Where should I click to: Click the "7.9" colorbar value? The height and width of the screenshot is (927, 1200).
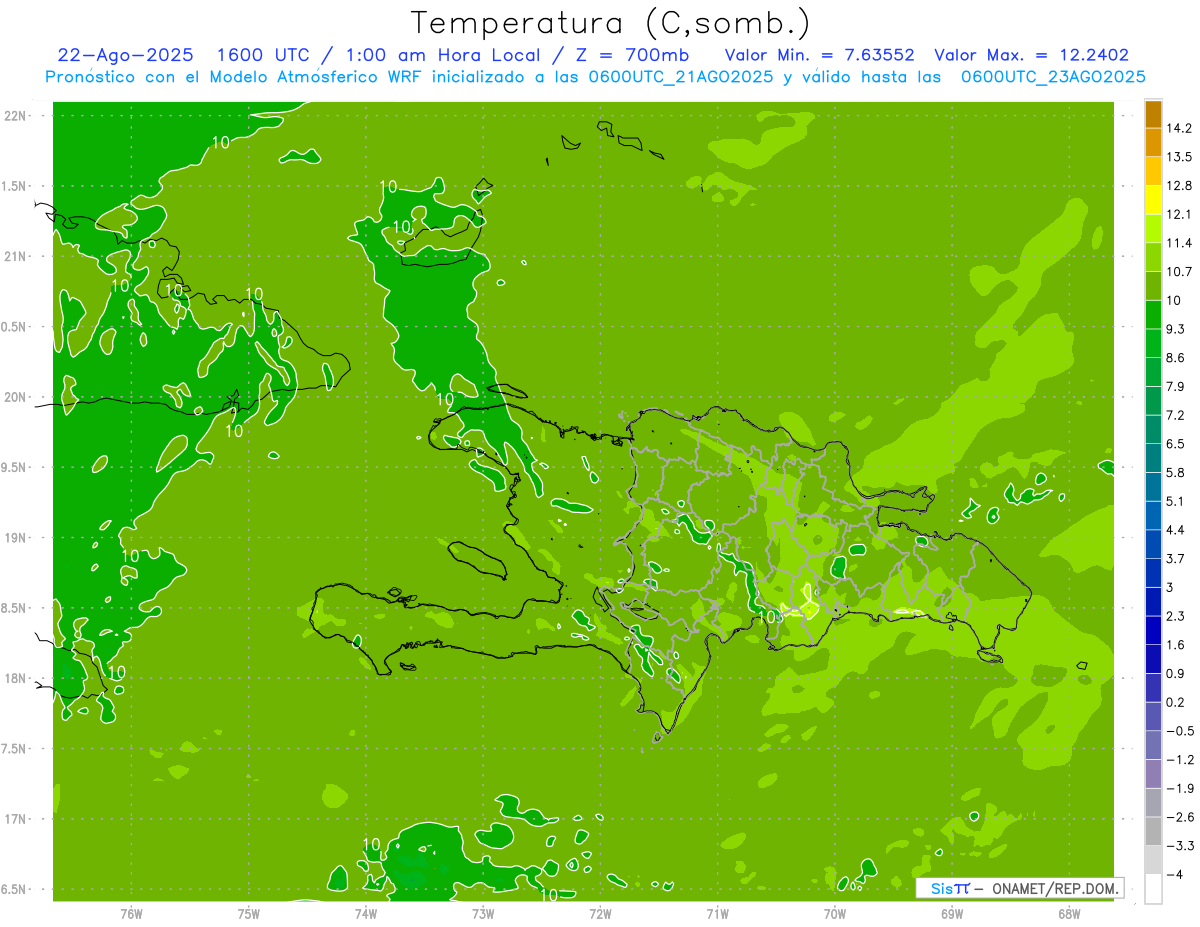pyautogui.click(x=1176, y=387)
